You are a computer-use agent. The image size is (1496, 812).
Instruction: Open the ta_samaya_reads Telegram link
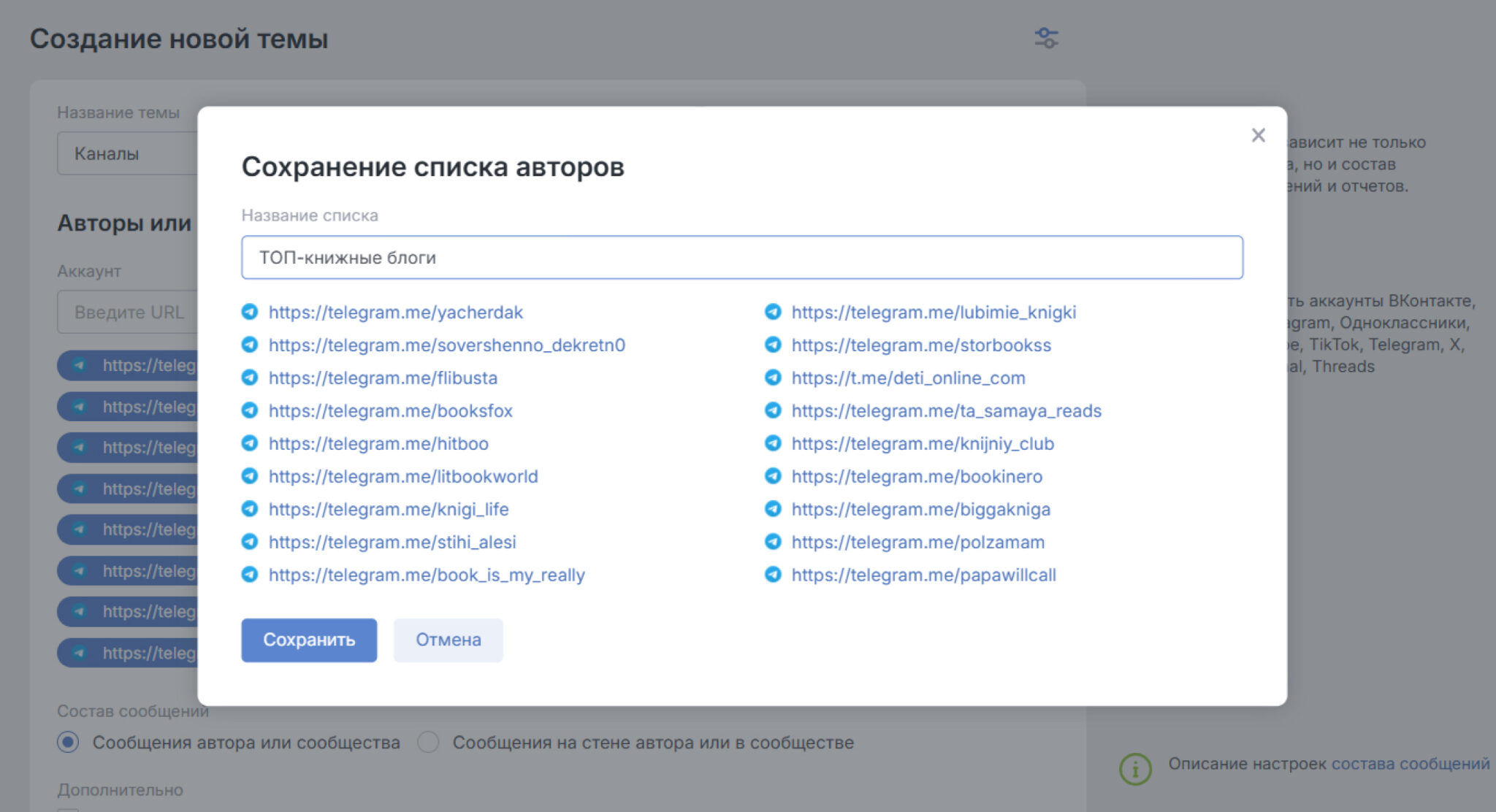pyautogui.click(x=947, y=411)
